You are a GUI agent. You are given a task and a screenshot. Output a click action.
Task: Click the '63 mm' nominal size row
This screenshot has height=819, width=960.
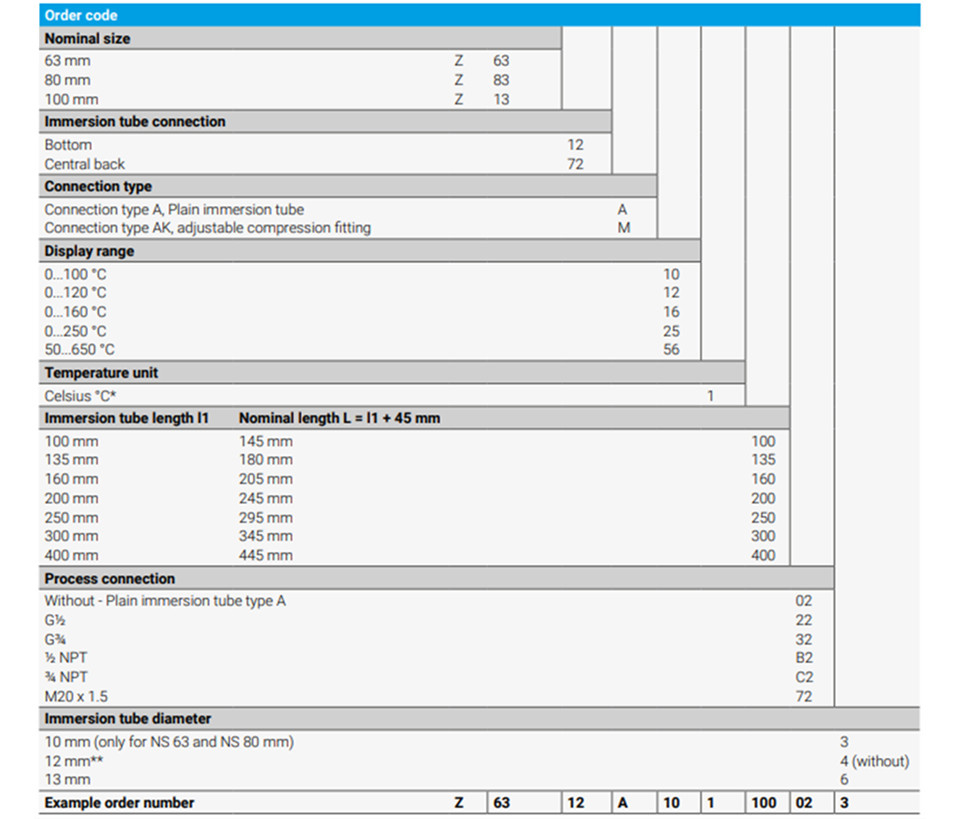[x=67, y=61]
